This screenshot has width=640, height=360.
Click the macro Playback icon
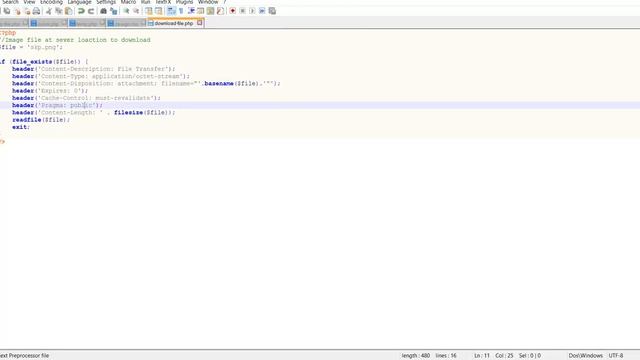(252, 11)
